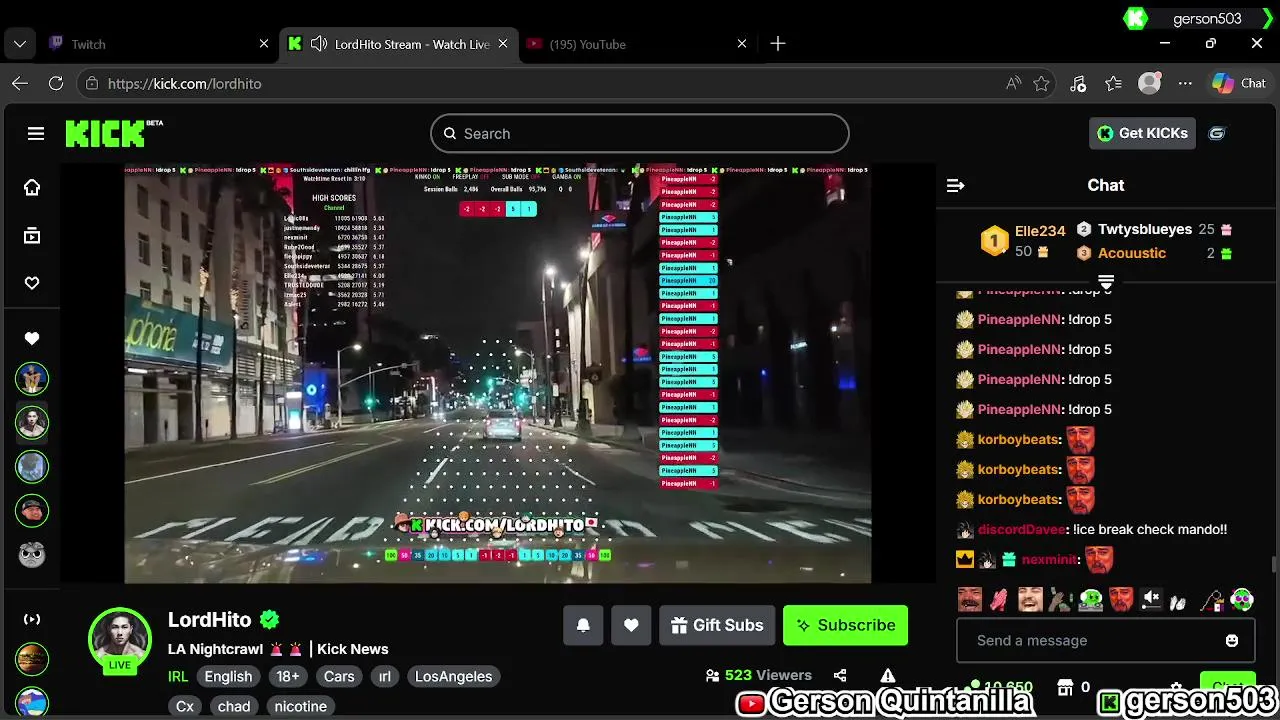Open the emoji picker in chat box
Viewport: 1280px width, 720px height.
1232,640
